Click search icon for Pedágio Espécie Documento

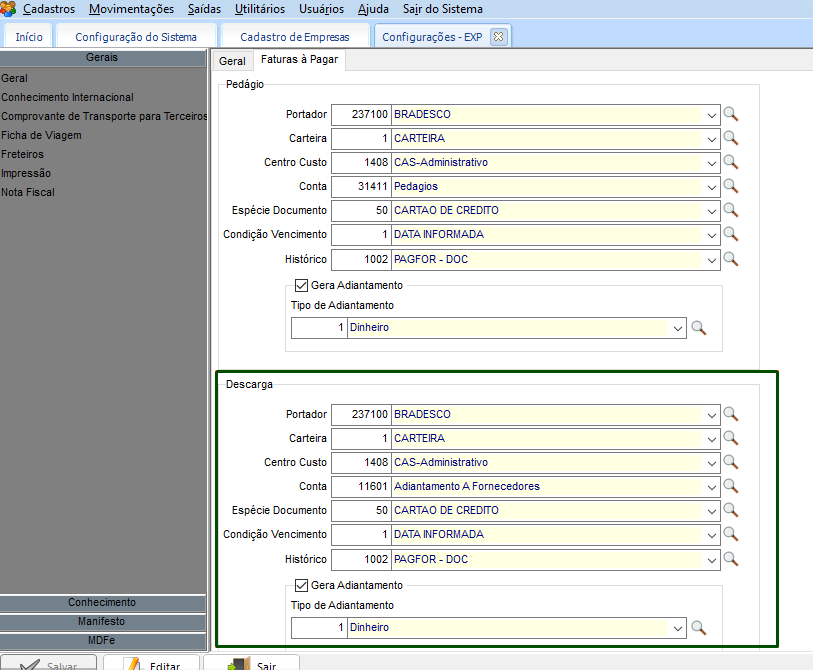click(x=731, y=210)
